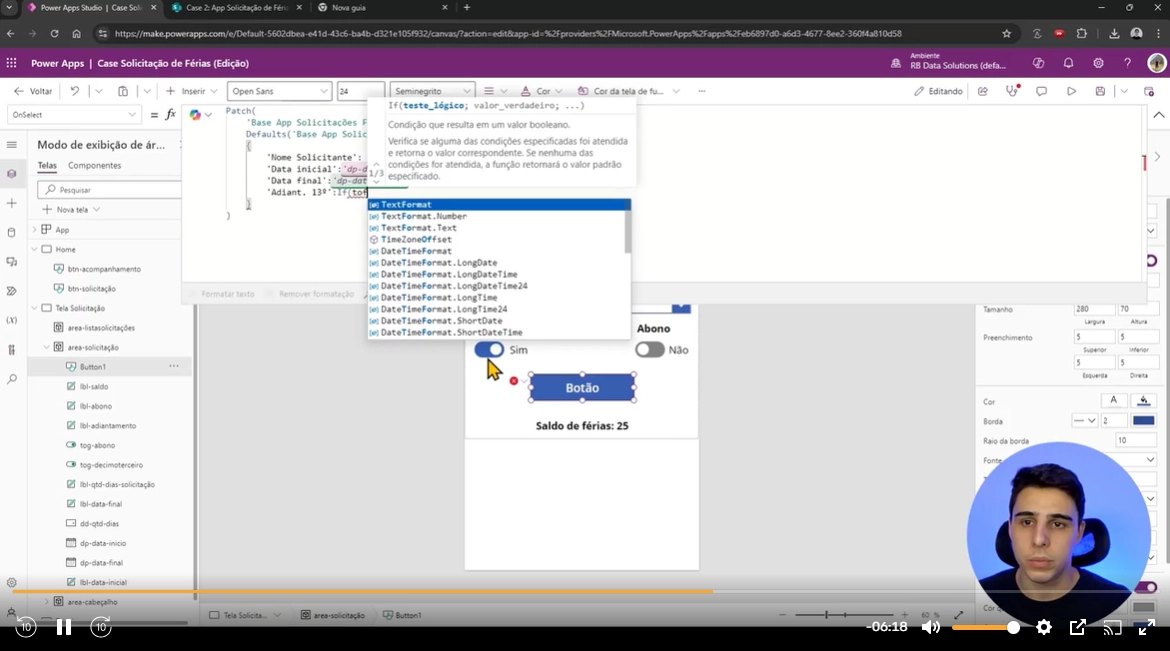The width and height of the screenshot is (1170, 651).
Task: Click the Voltar back arrow button
Action: coord(33,91)
